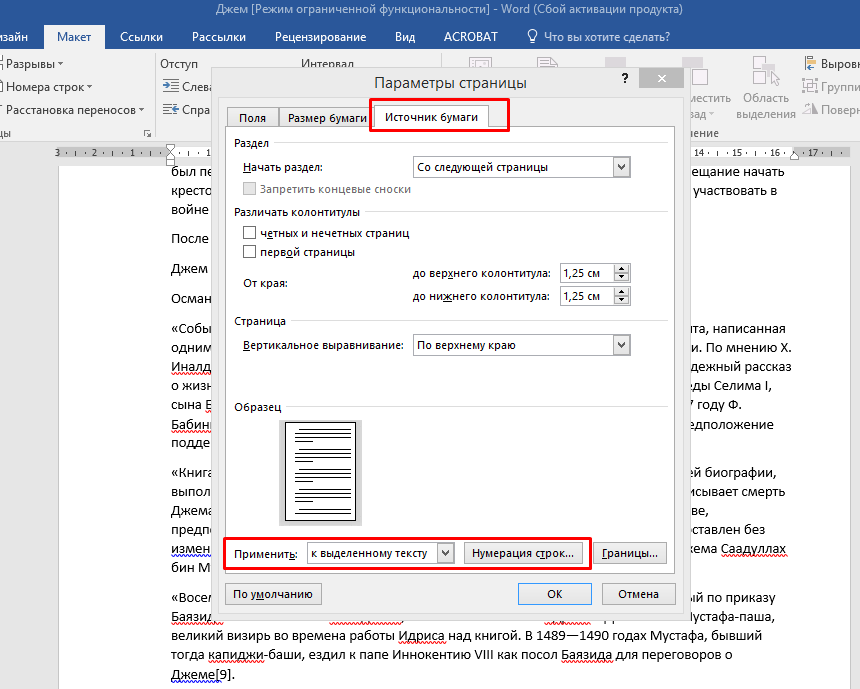Viewport: 860px width, 689px height.
Task: Click the Нумерация строк button
Action: pyautogui.click(x=523, y=553)
